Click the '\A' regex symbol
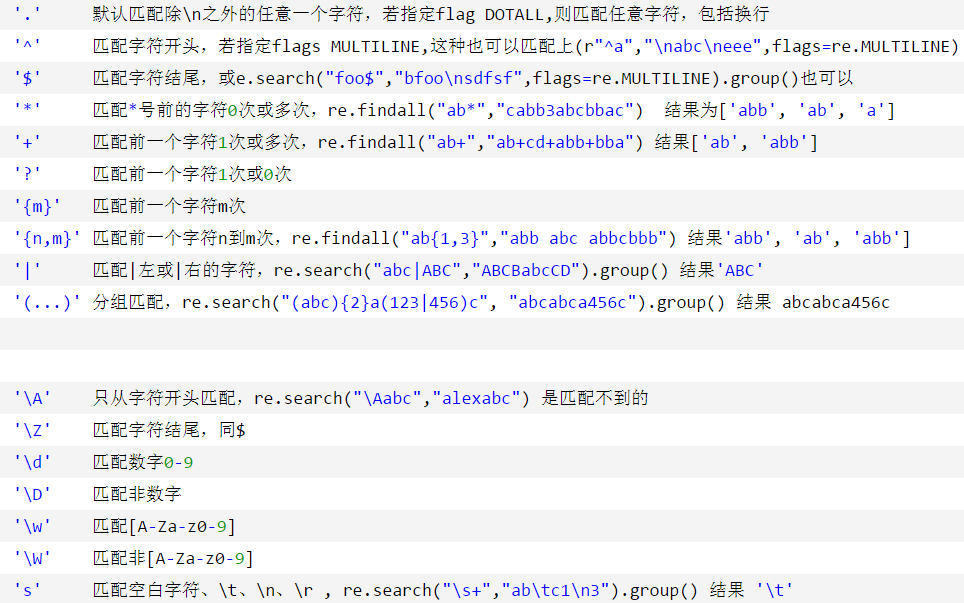The width and height of the screenshot is (964, 603). click(x=32, y=398)
